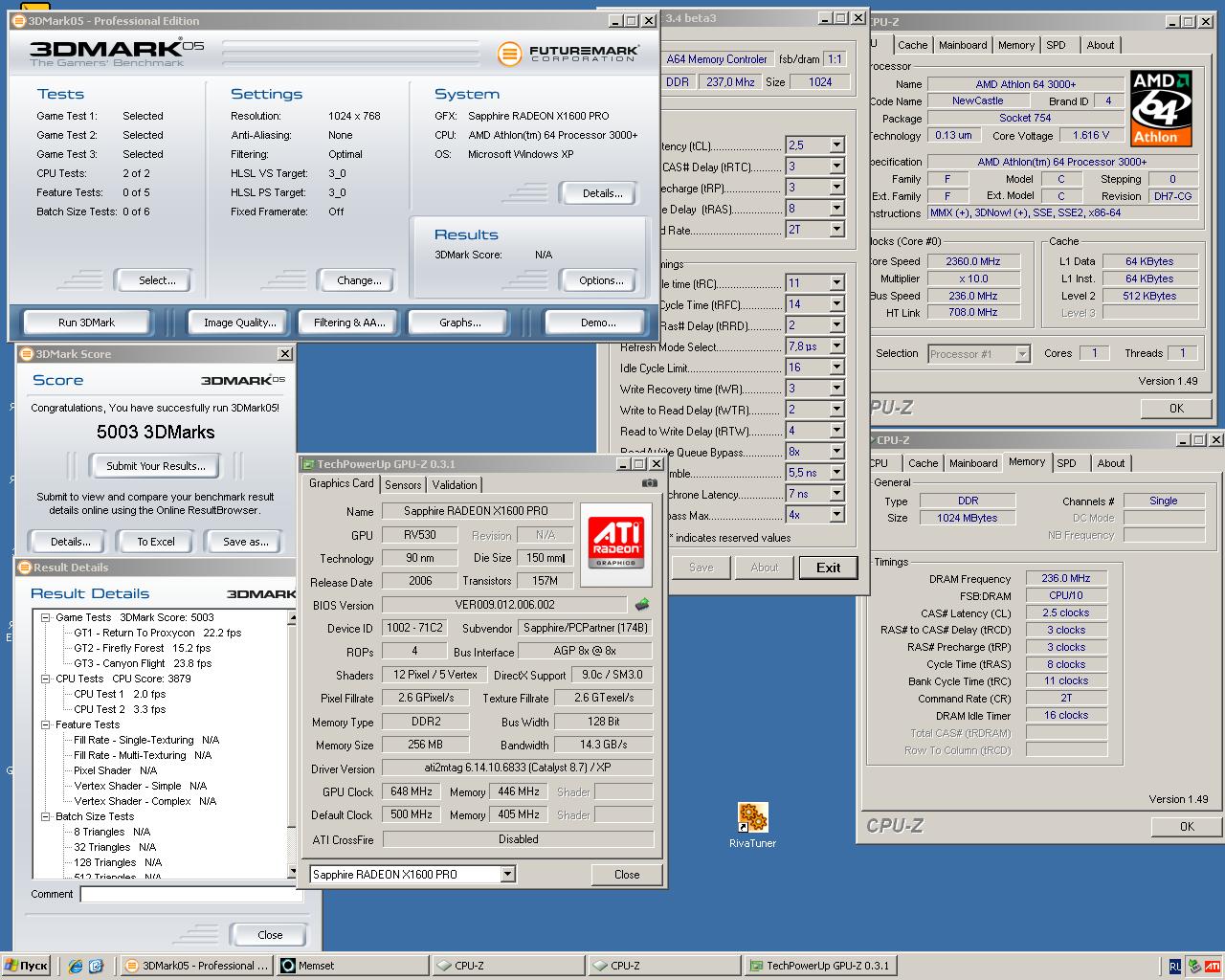The width and height of the screenshot is (1225, 980).
Task: Click the ATI Radeon logo in GPU-Z
Action: 615,544
